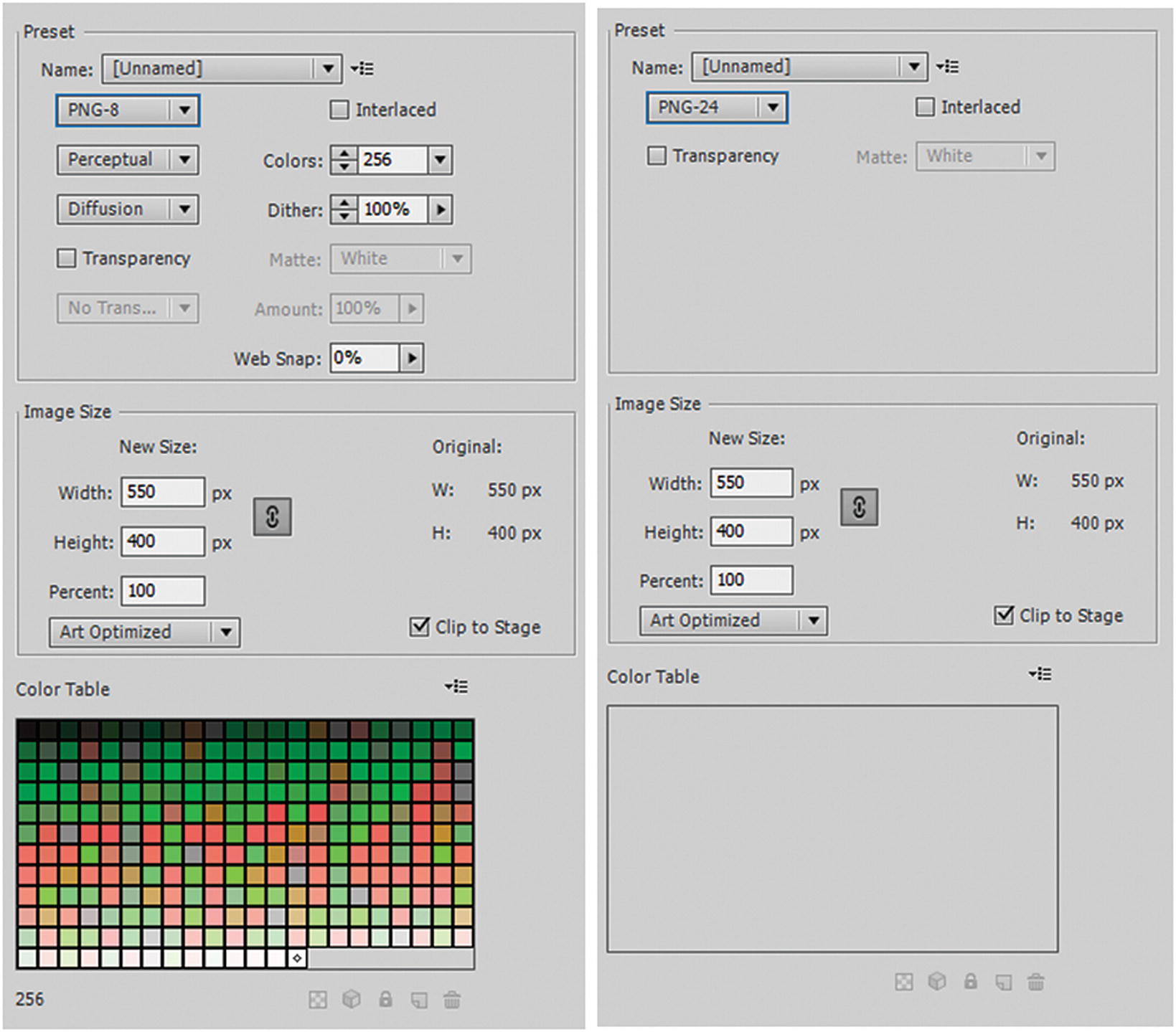1176x1032 pixels.
Task: Click the Width field in the PNG-24 panel
Action: pos(751,483)
